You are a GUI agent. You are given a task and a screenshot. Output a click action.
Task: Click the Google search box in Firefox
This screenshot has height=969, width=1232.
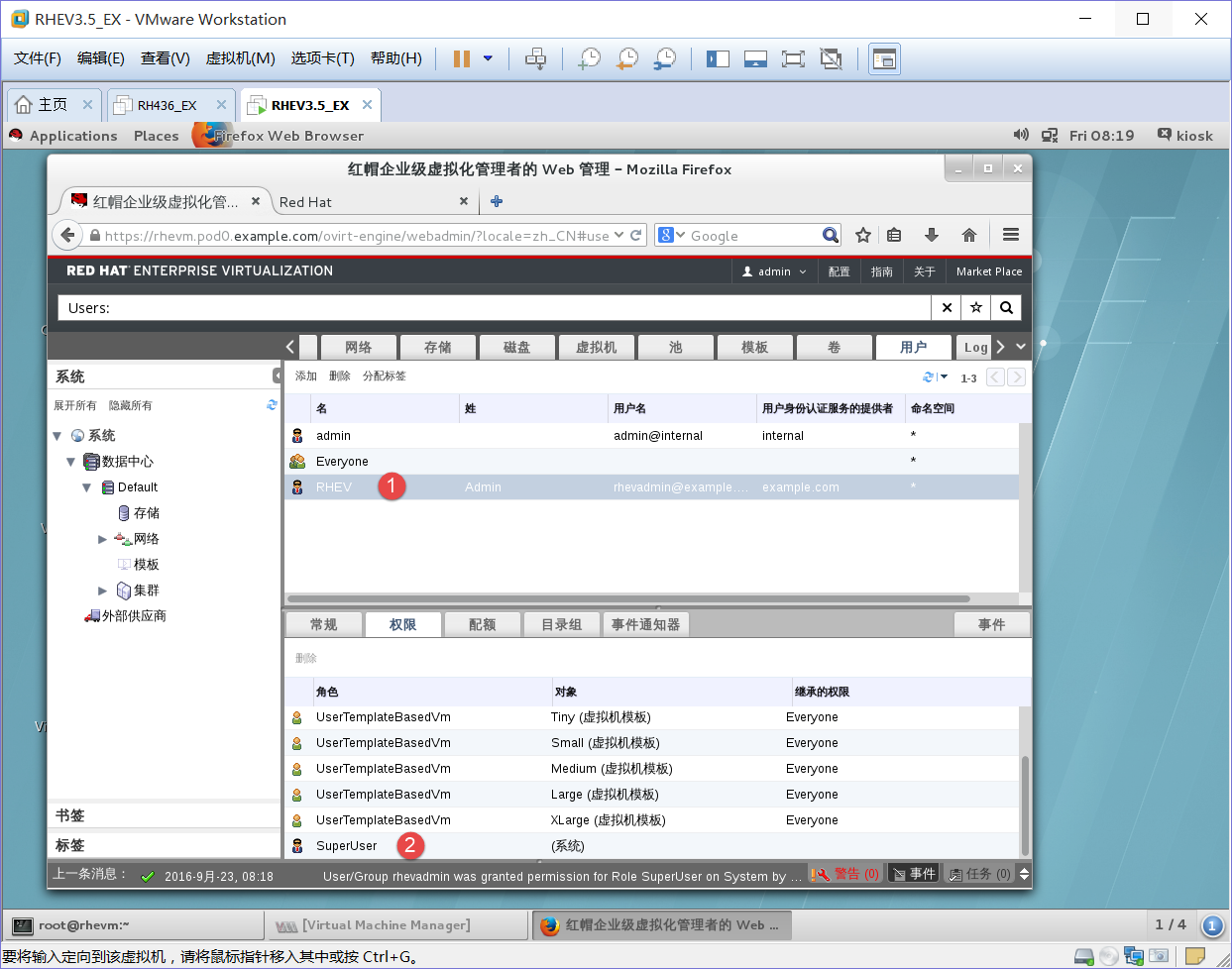tap(748, 235)
